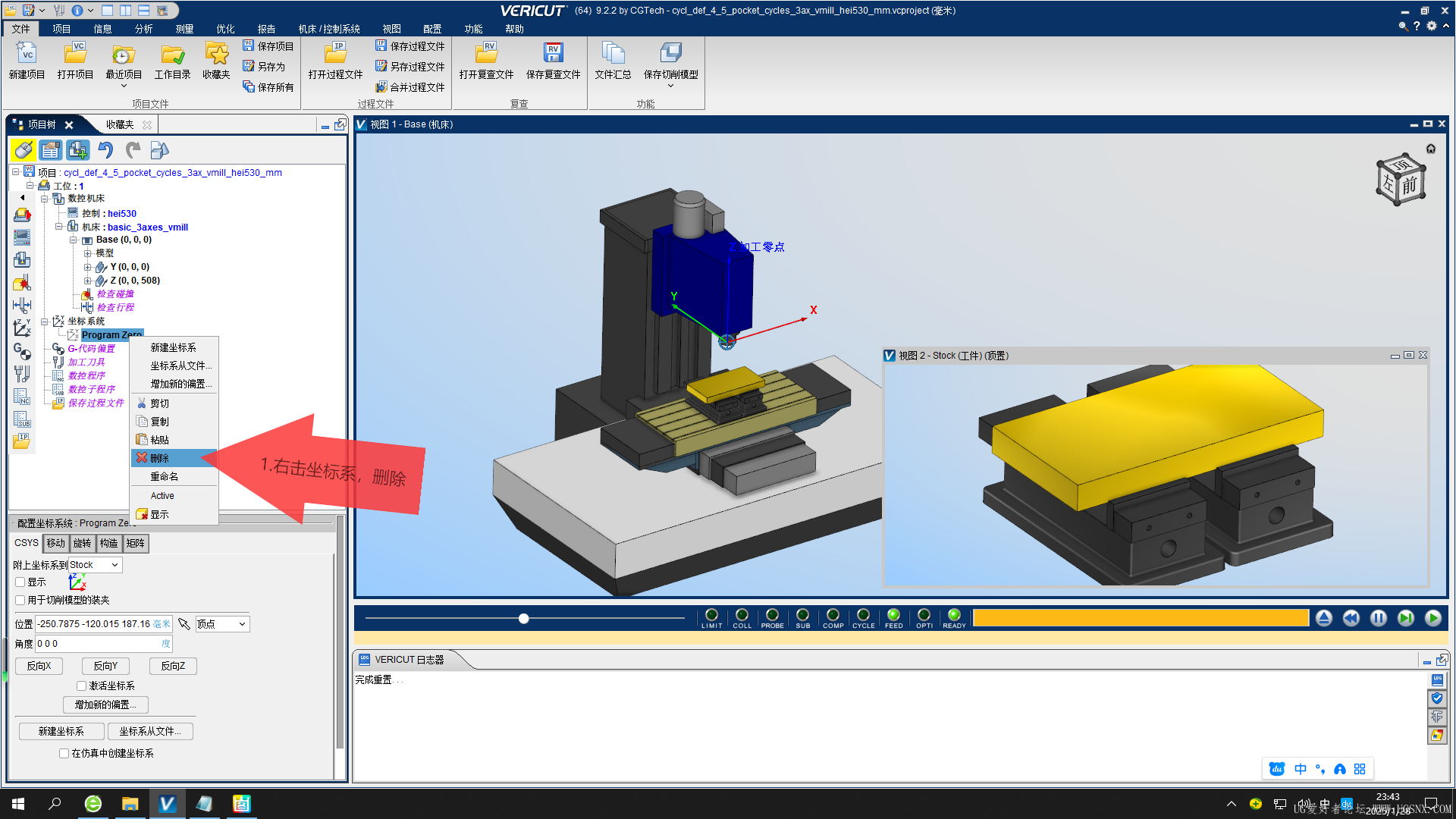Expand the Y (0, 0, 0) tree node
The image size is (1456, 819).
tap(88, 267)
